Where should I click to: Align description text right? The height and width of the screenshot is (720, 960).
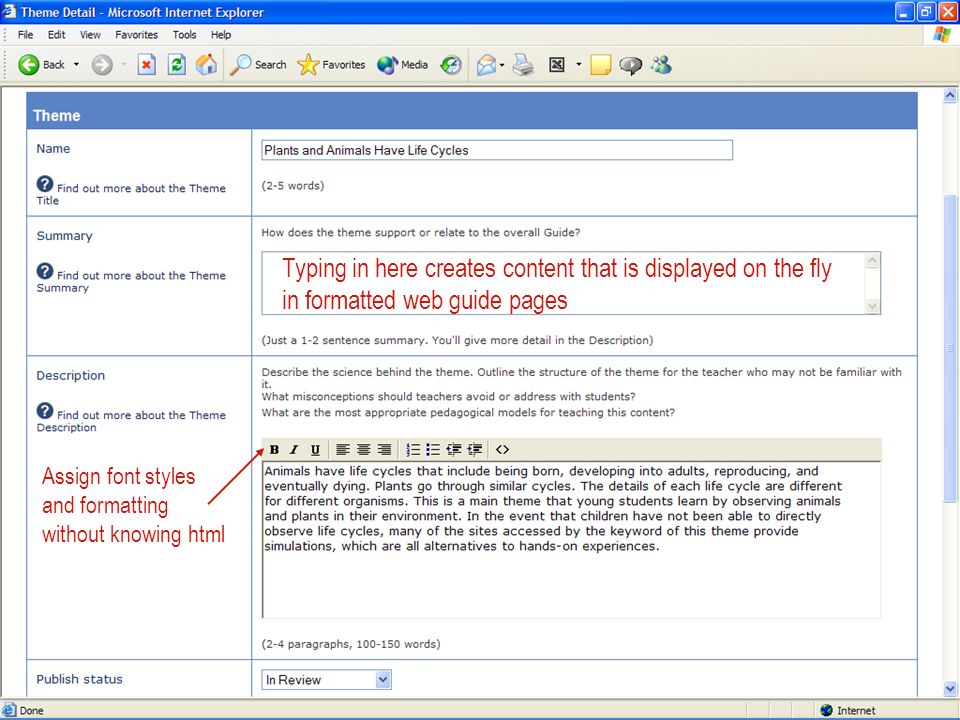(384, 450)
